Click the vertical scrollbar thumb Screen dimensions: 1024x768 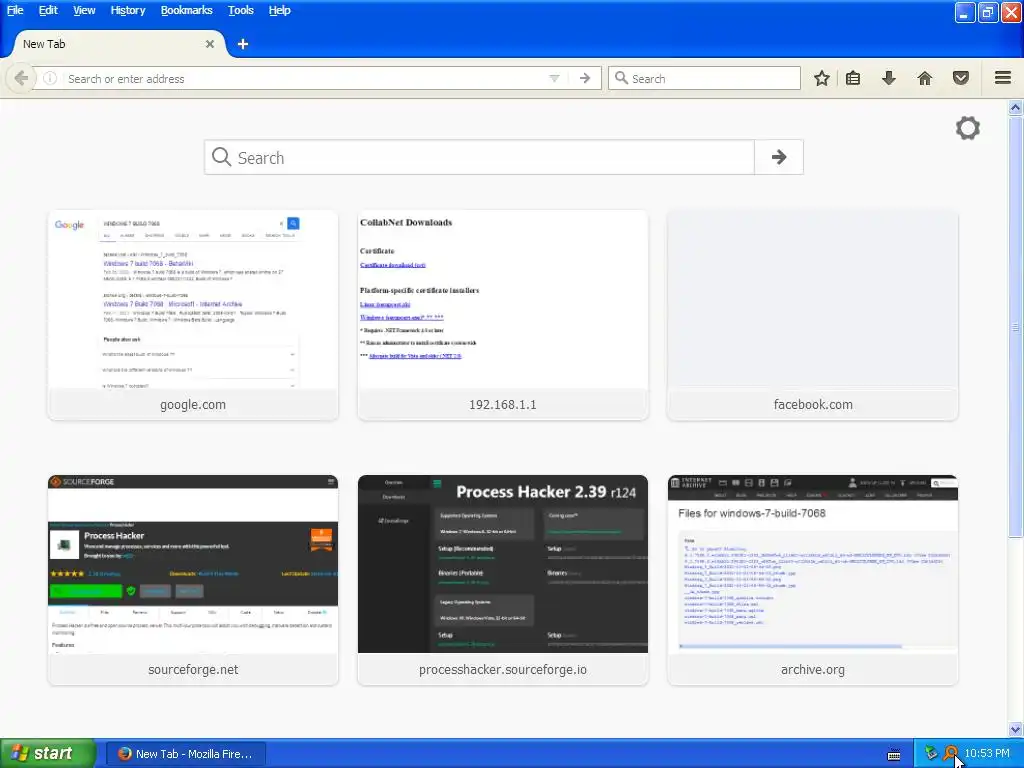[x=1016, y=327]
